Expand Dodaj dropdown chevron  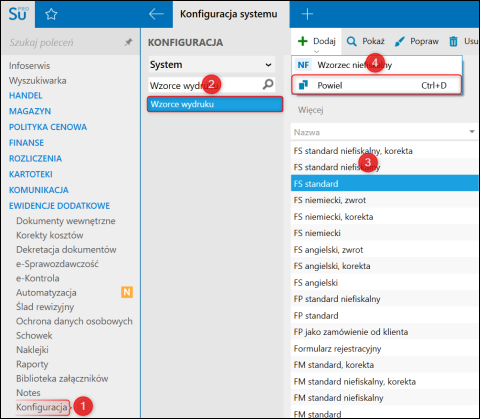tap(317, 51)
